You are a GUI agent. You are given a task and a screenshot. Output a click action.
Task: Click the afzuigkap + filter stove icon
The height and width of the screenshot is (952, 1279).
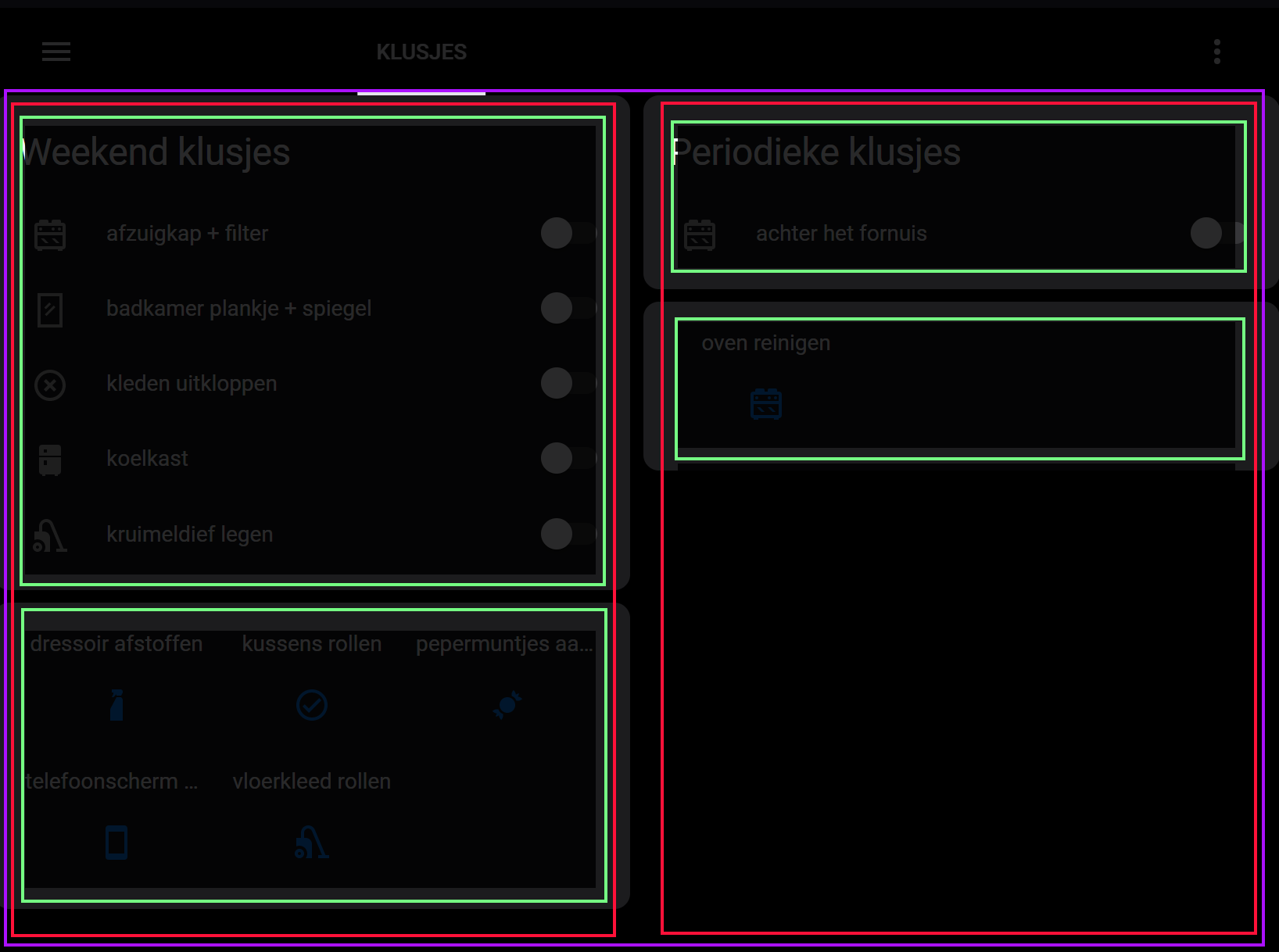(x=50, y=234)
